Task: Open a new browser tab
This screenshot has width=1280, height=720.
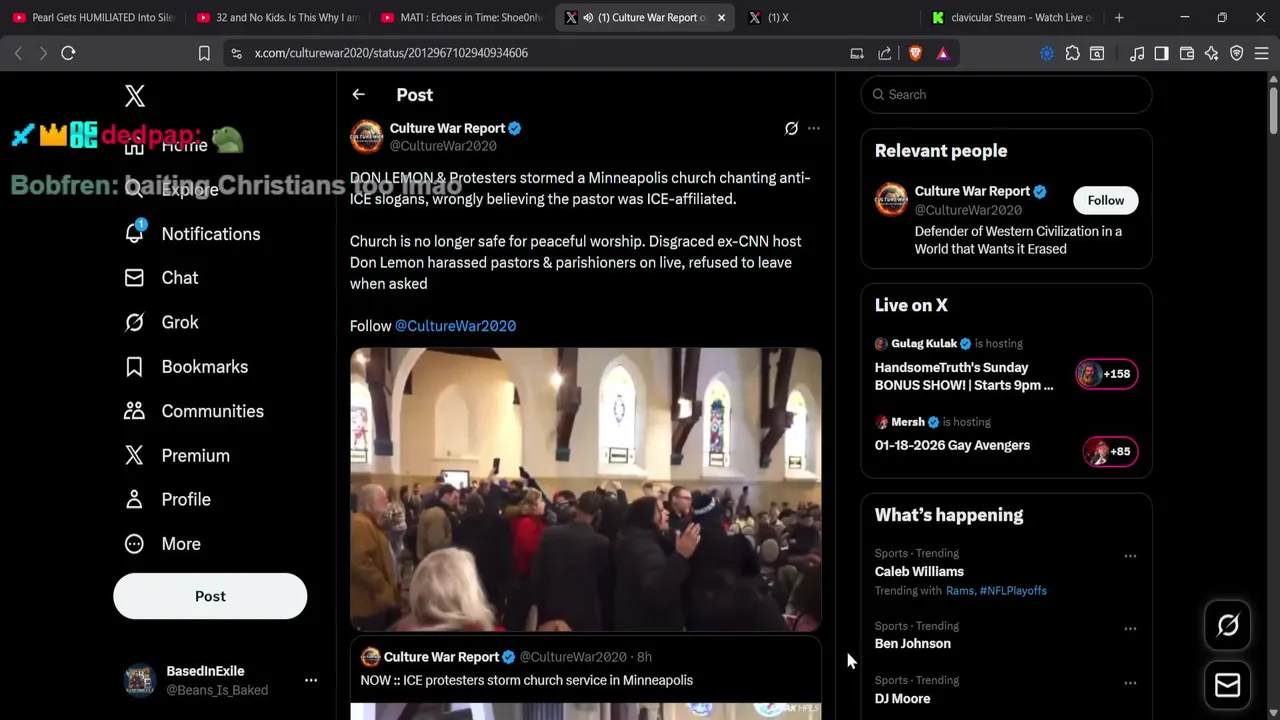Action: point(1119,17)
